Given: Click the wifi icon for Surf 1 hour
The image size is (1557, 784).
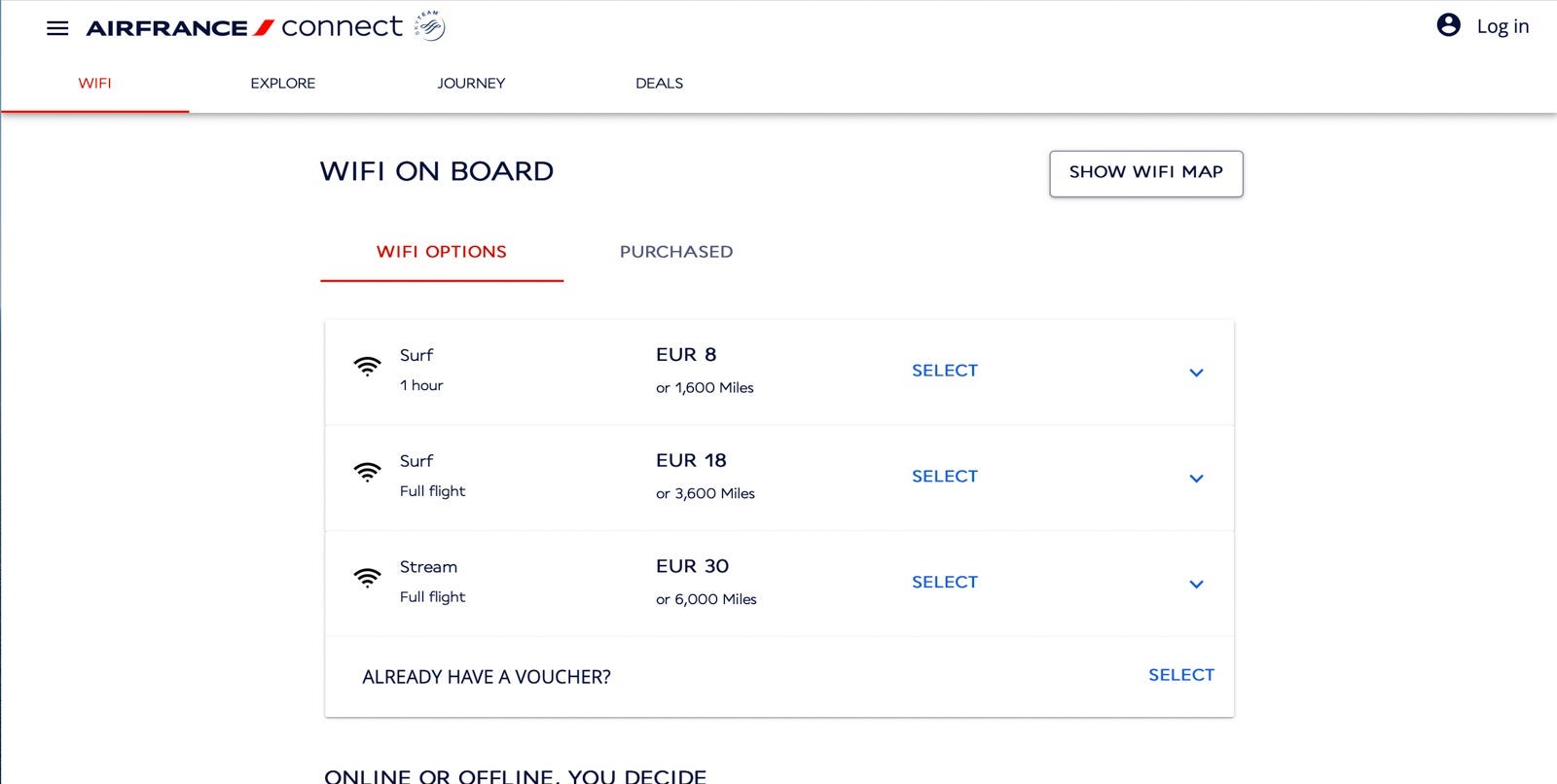Looking at the screenshot, I should (x=367, y=367).
